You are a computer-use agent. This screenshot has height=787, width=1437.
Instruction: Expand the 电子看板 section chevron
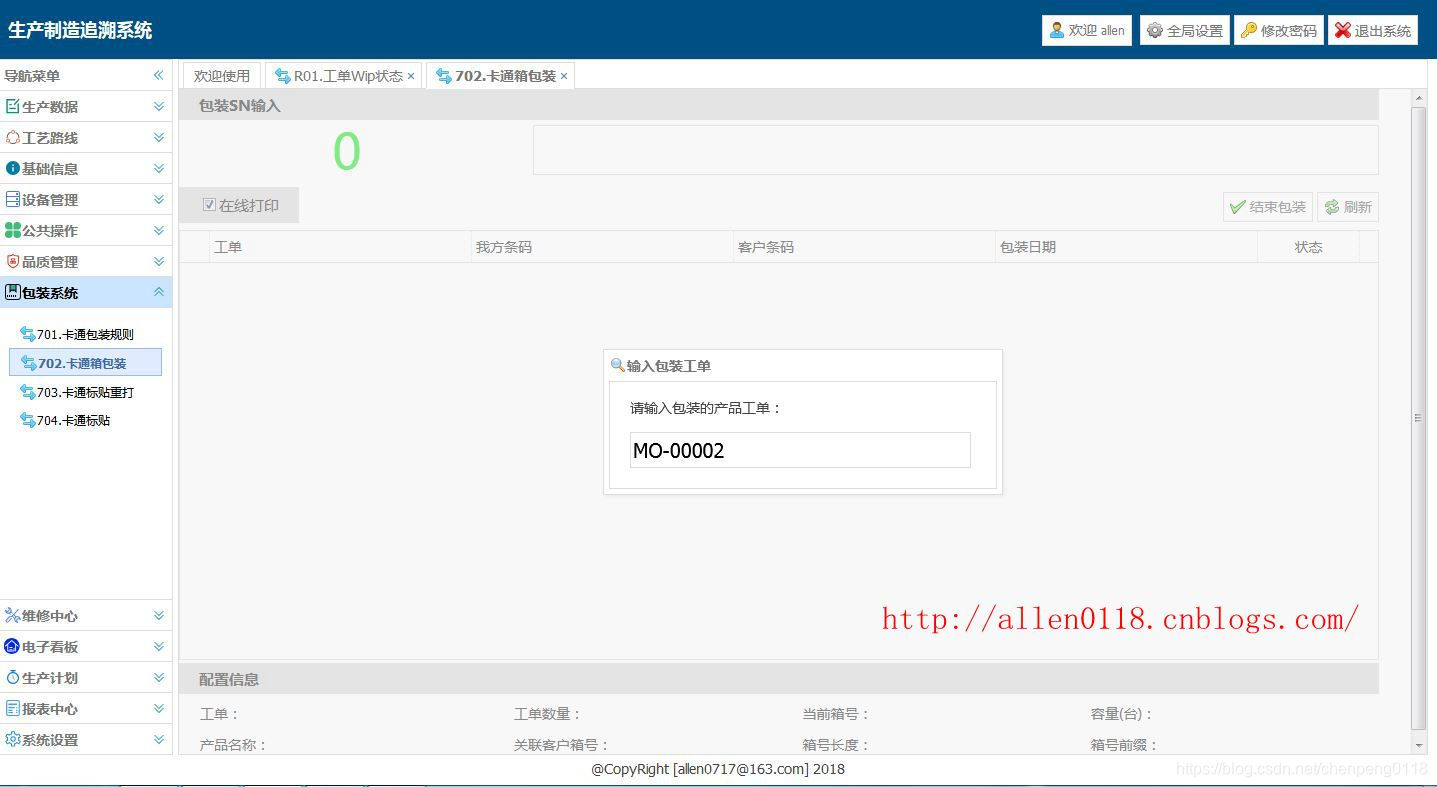pyautogui.click(x=158, y=646)
